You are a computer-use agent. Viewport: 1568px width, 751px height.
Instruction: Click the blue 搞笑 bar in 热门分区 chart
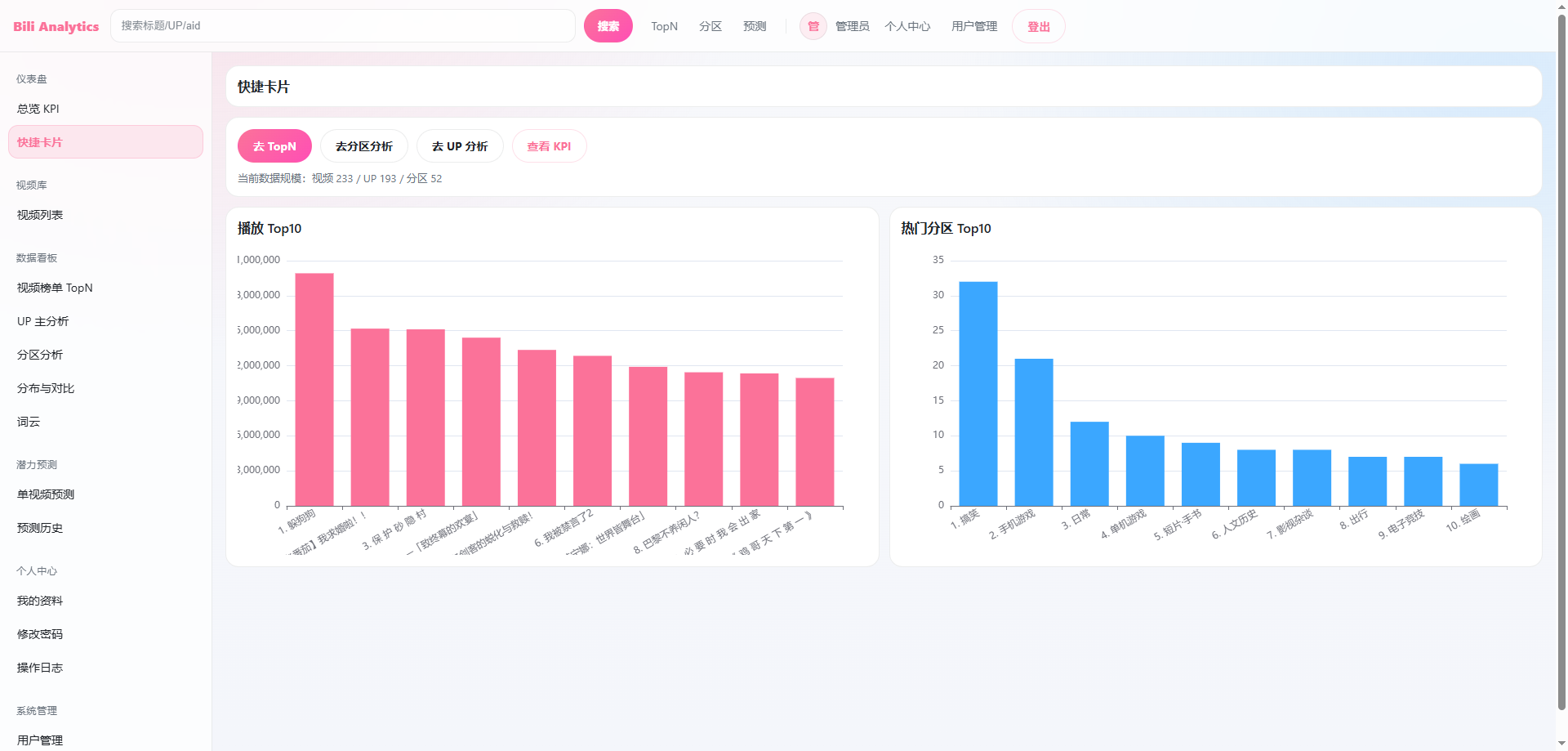pos(978,393)
